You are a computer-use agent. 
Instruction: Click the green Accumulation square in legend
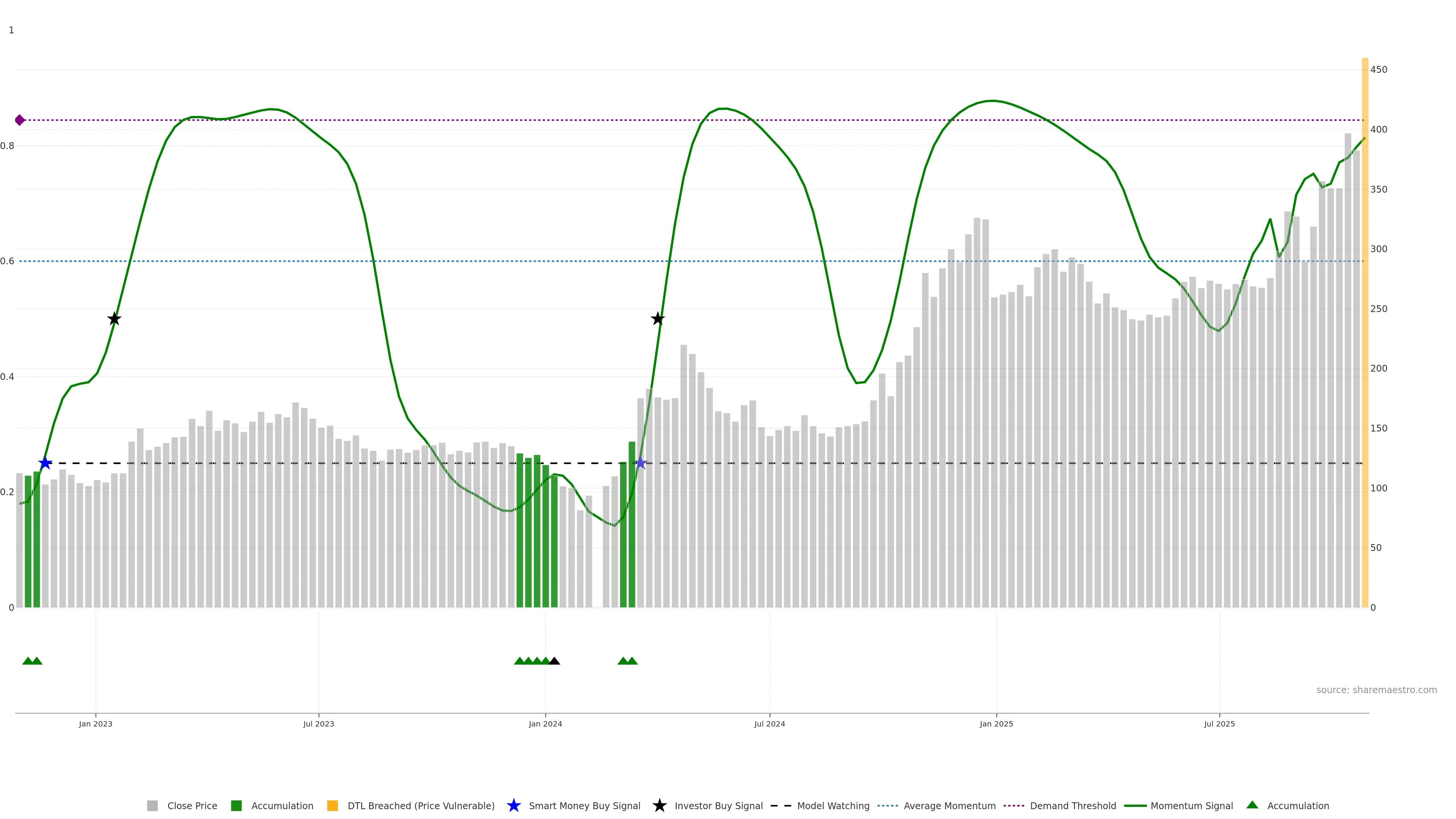click(x=236, y=805)
